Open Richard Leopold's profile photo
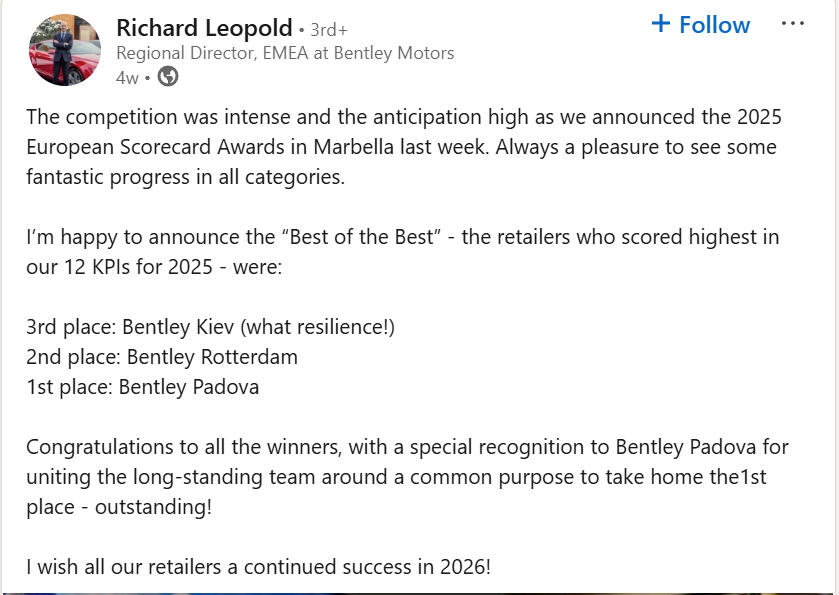The width and height of the screenshot is (839, 595). coord(64,50)
